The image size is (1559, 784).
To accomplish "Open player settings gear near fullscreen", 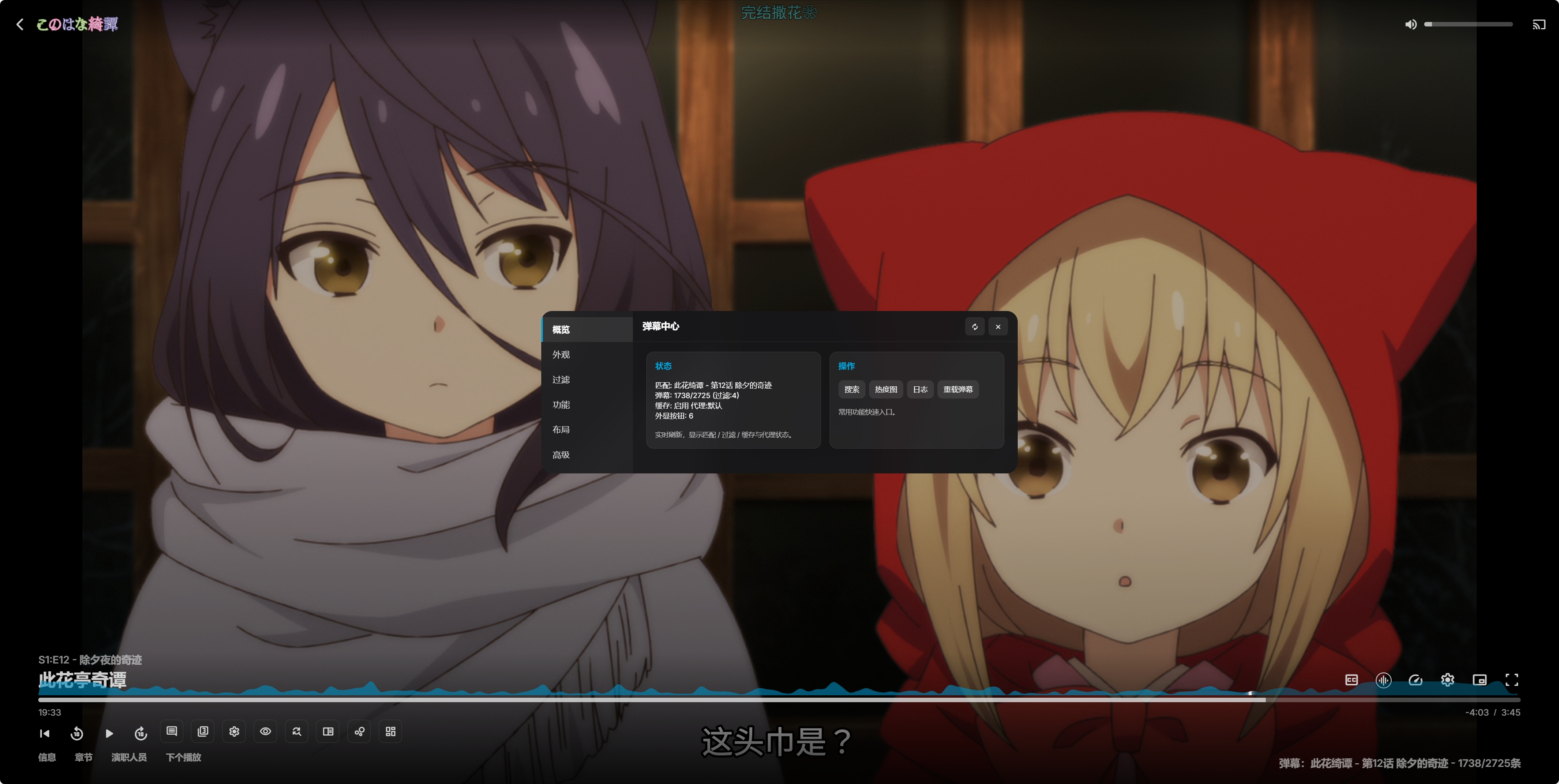I will tap(1447, 680).
